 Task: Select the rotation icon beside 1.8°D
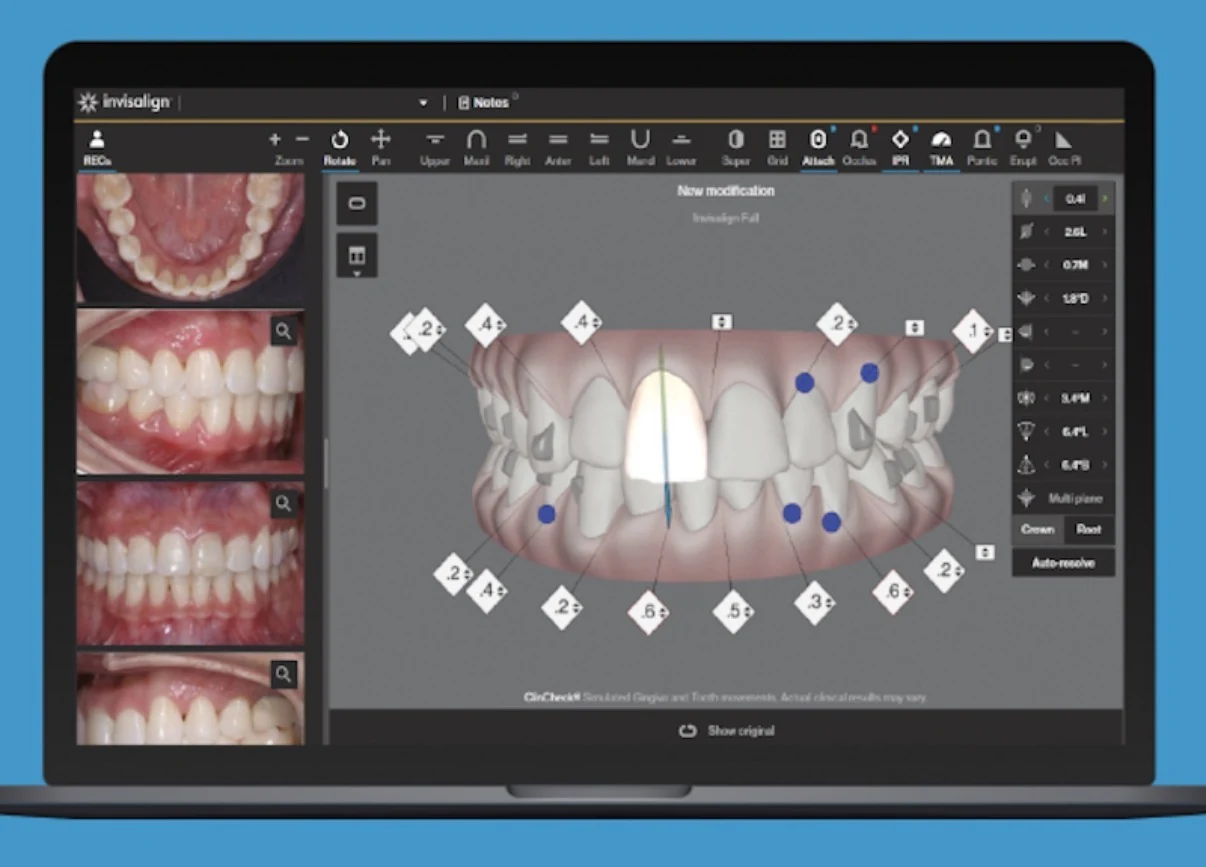[x=1026, y=298]
